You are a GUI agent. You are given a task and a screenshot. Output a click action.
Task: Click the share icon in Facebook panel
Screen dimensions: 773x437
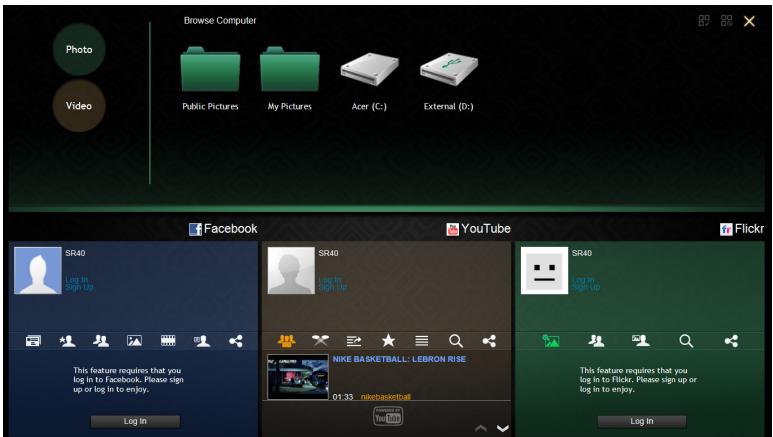click(x=236, y=341)
